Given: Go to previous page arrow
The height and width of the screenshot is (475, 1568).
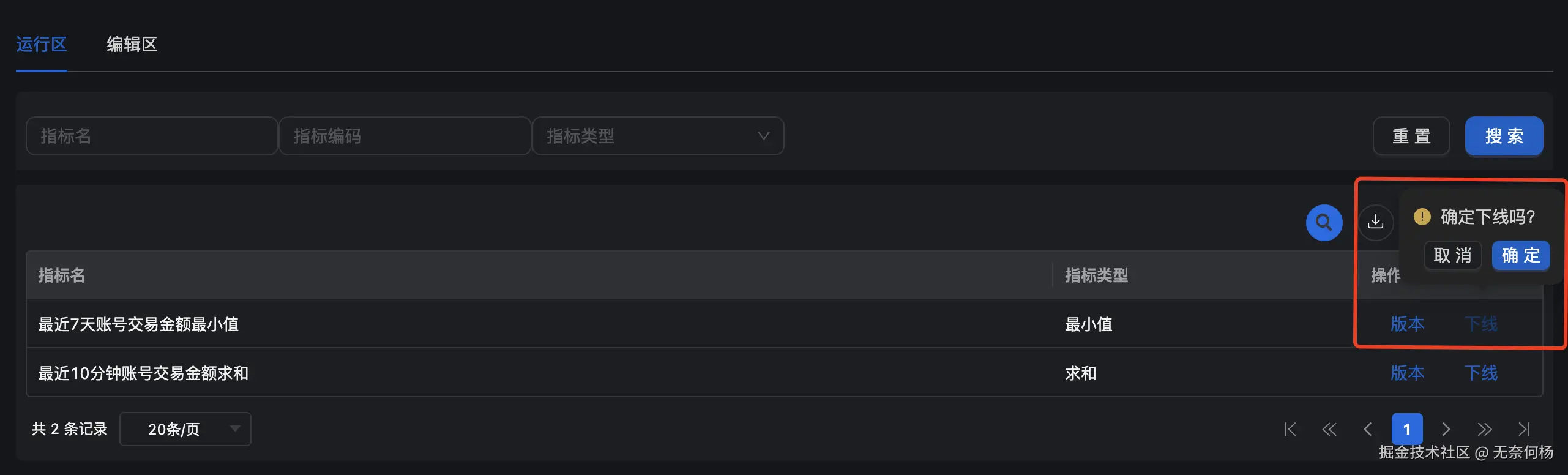Looking at the screenshot, I should [1368, 429].
